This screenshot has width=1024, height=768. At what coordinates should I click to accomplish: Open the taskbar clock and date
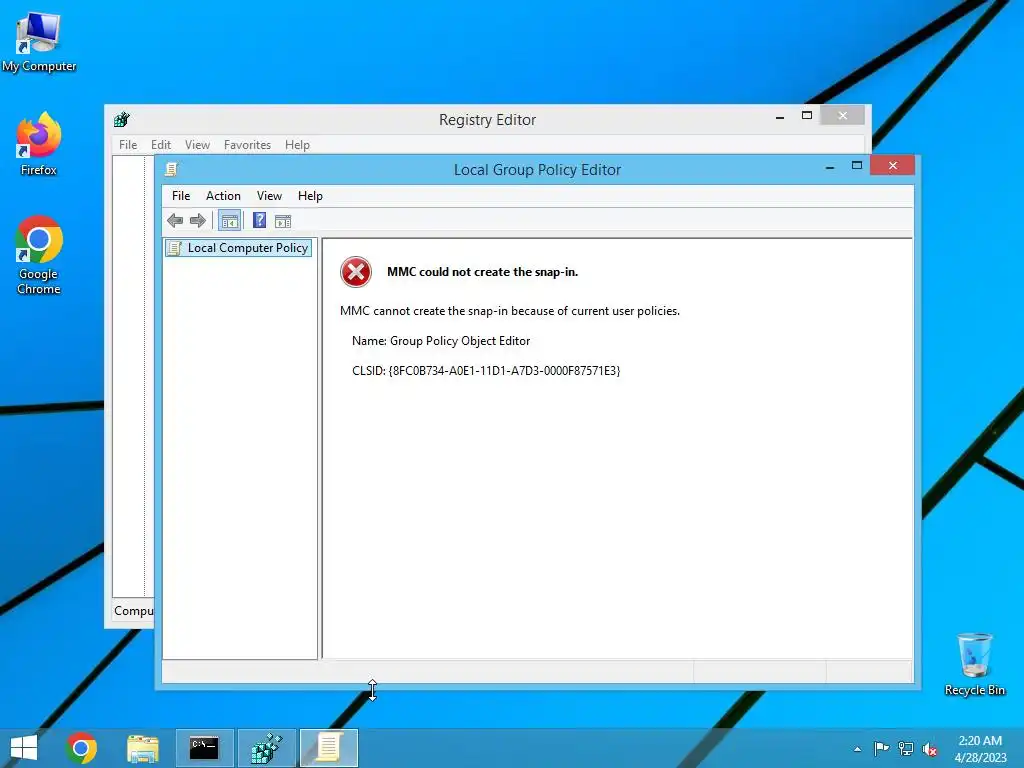point(980,749)
